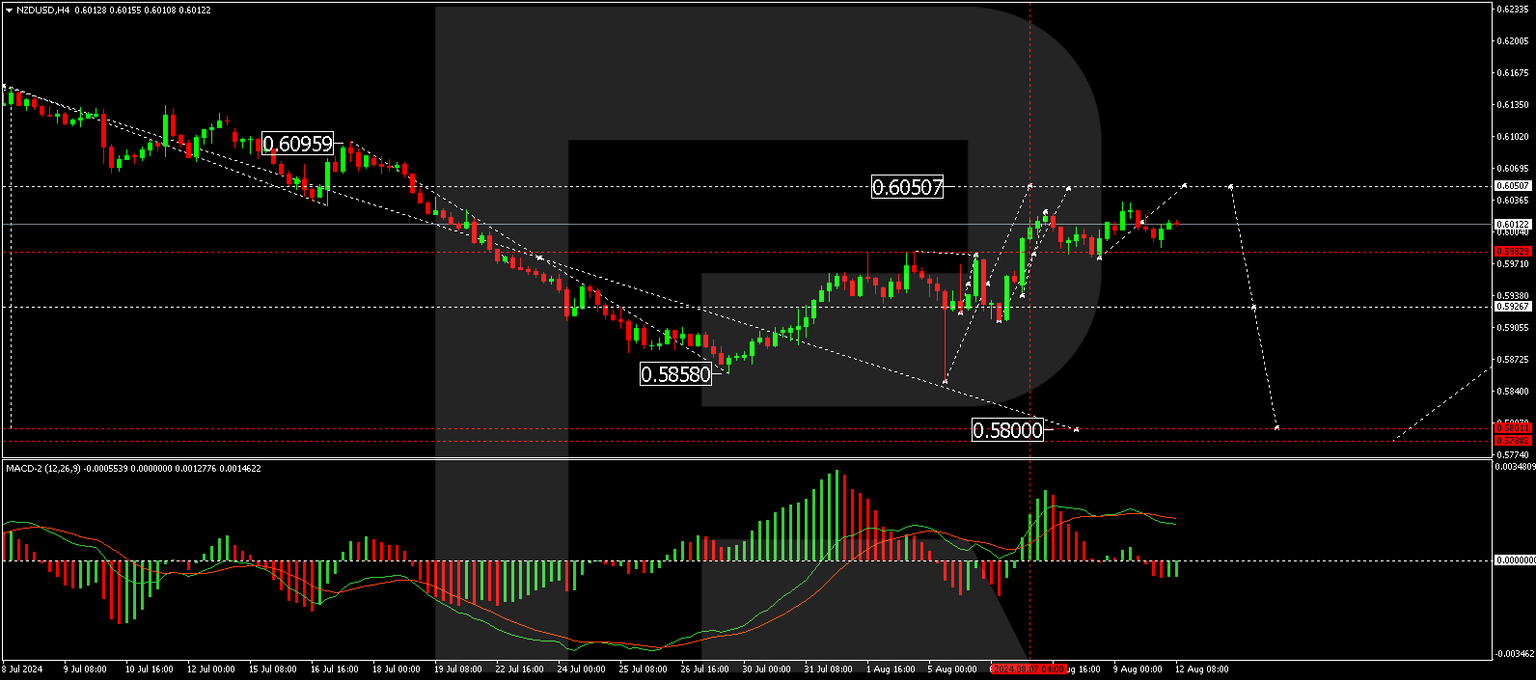Select the 0.58580 support annotation
1536x680 pixels.
point(675,374)
